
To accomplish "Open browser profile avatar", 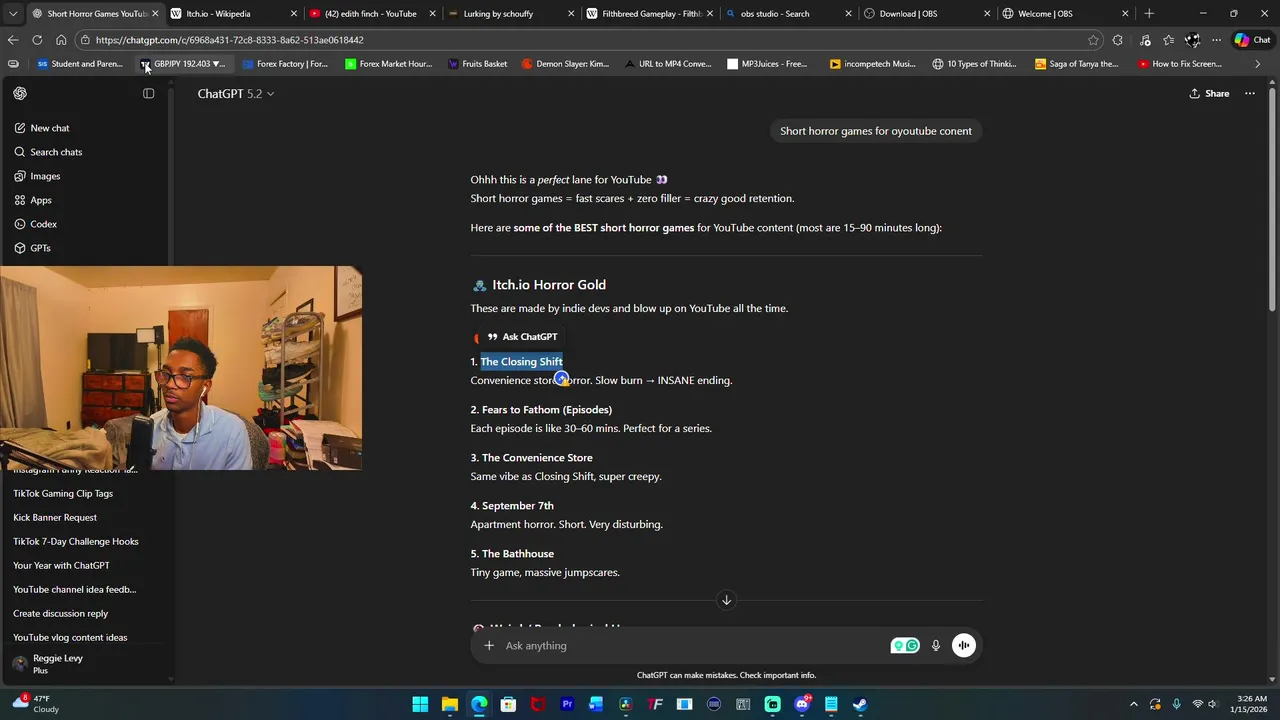I will [x=1192, y=40].
